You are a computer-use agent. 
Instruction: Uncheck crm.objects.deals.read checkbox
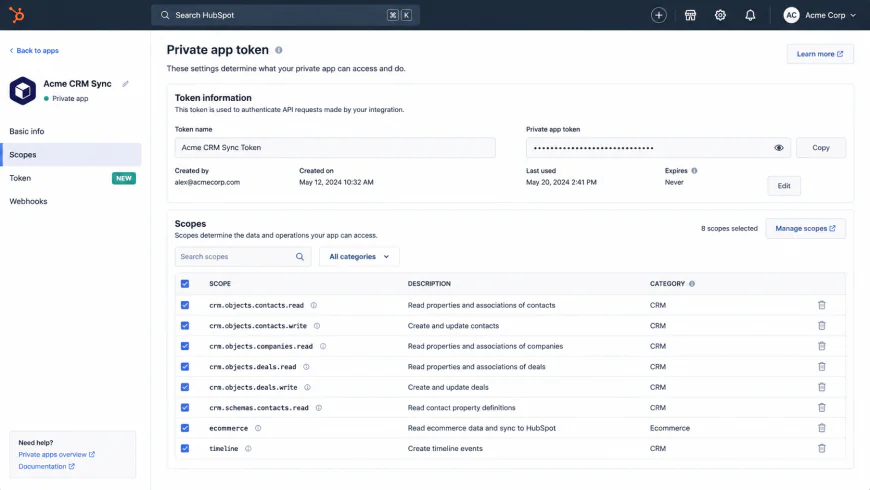point(185,367)
